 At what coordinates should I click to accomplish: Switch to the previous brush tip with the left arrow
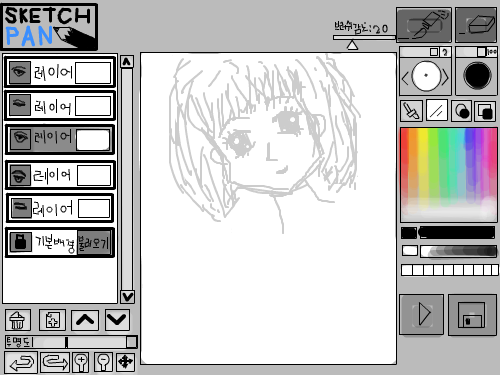click(x=405, y=79)
